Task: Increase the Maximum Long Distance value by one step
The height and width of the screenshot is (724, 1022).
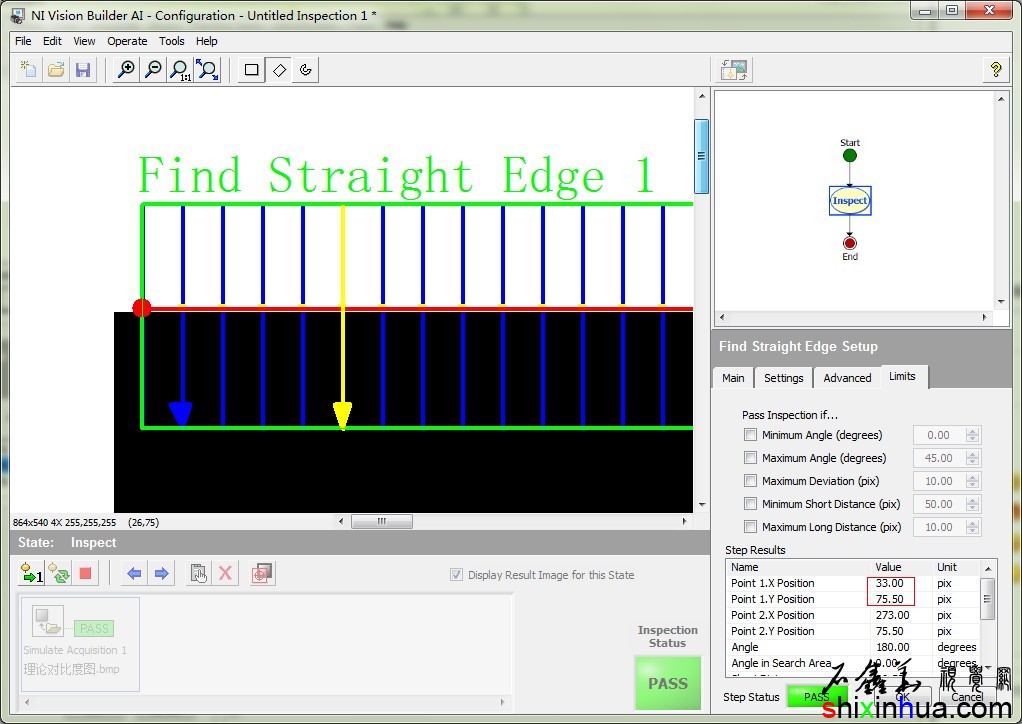Action: [972, 523]
